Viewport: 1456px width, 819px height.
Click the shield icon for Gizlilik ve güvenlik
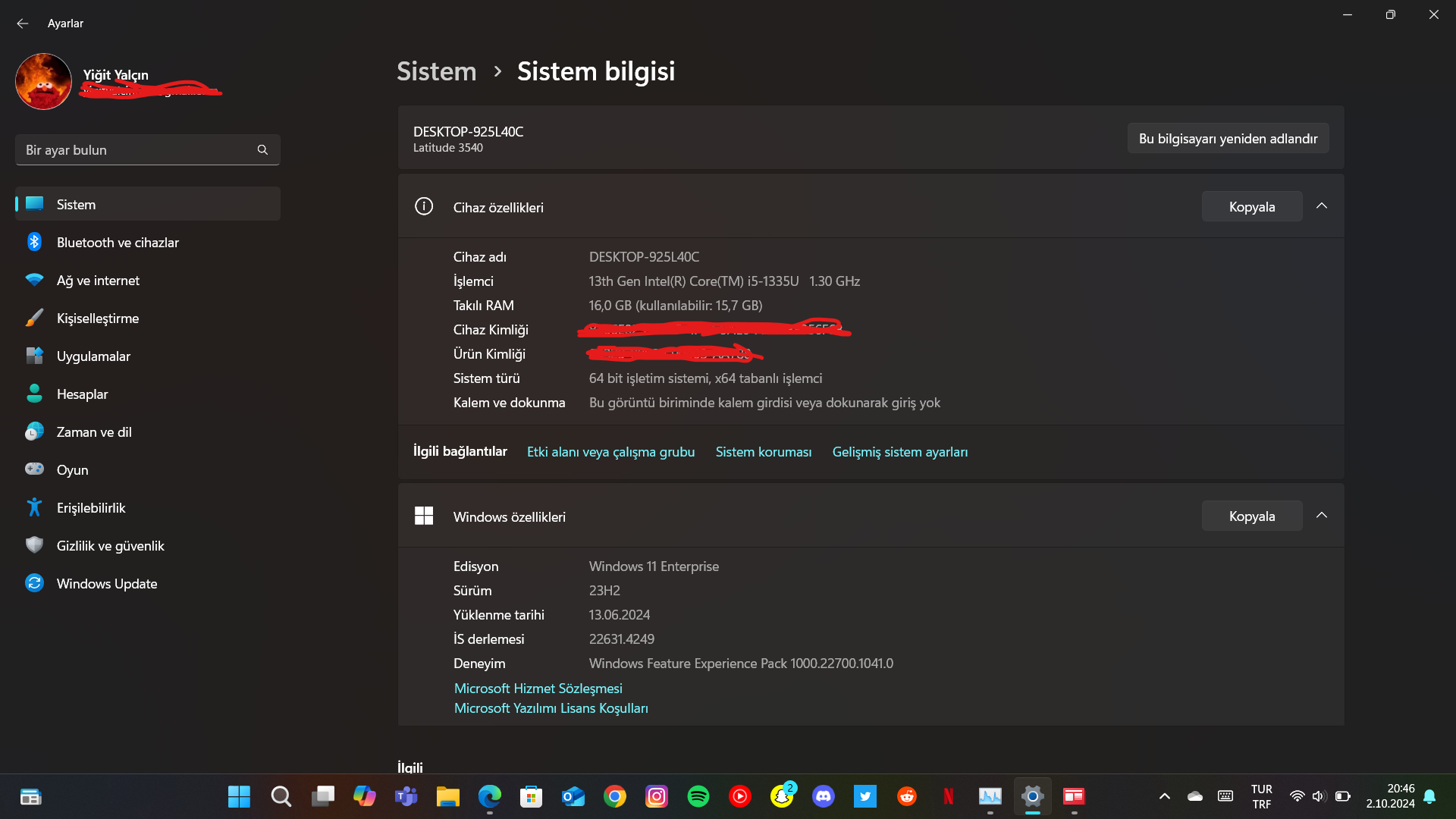click(34, 545)
